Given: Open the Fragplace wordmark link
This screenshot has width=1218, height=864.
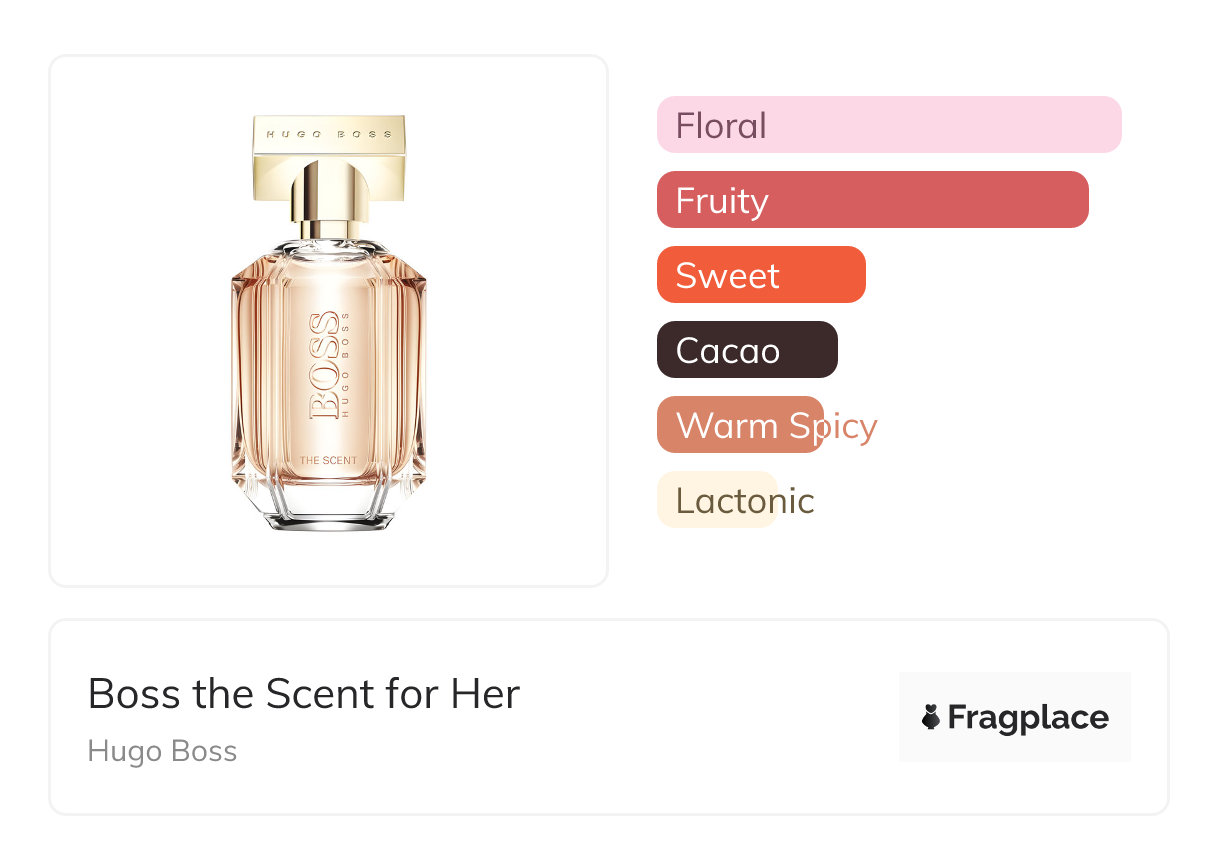Looking at the screenshot, I should [1028, 718].
